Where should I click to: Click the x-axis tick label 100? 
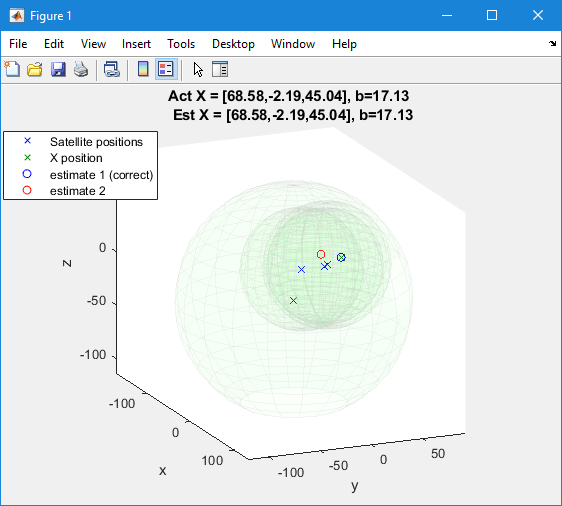click(x=212, y=460)
